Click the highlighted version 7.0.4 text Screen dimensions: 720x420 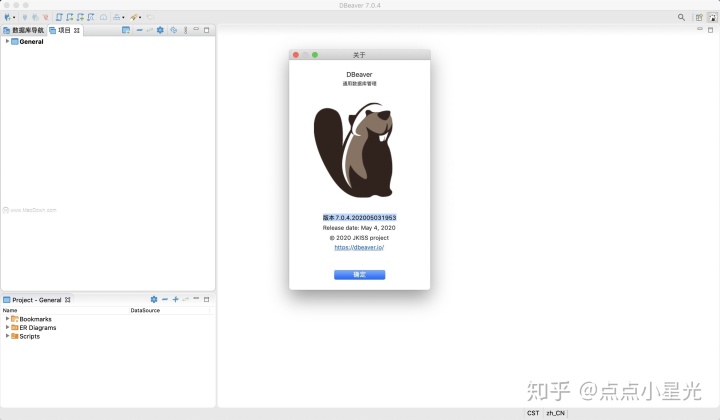(359, 218)
